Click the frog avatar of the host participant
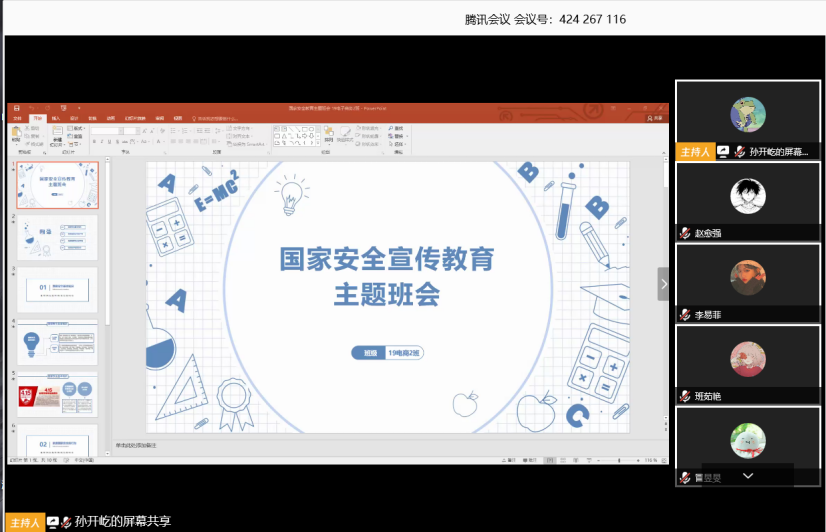 click(x=748, y=114)
